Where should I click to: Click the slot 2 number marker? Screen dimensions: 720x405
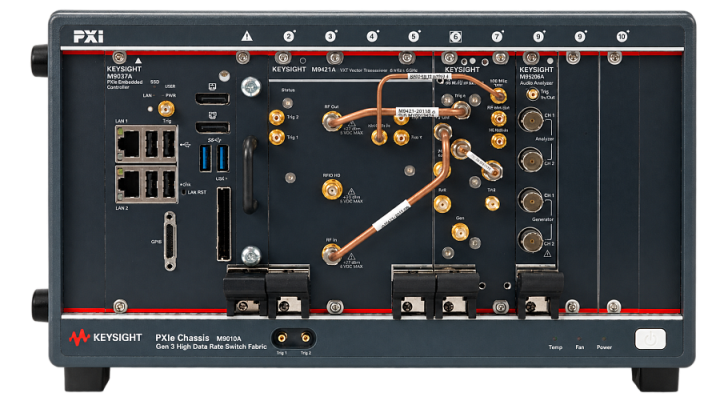click(x=289, y=36)
